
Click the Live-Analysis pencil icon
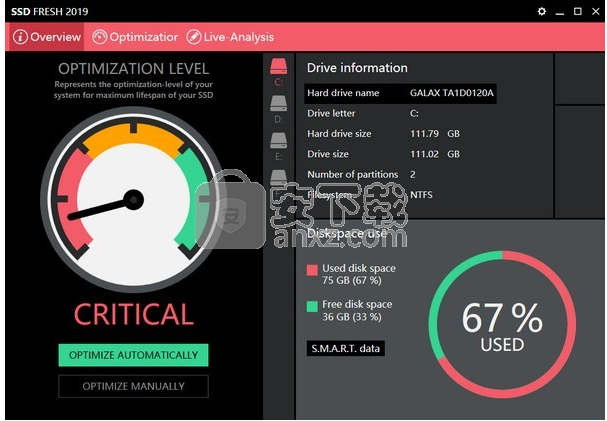(x=194, y=37)
